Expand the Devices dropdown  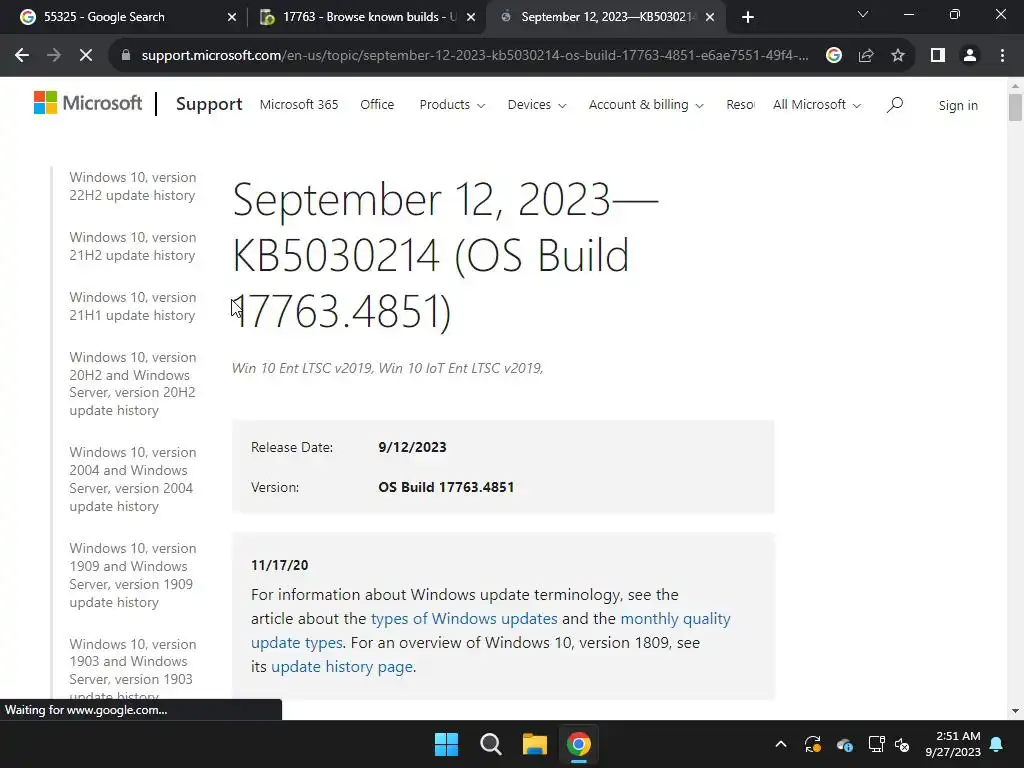pos(537,104)
